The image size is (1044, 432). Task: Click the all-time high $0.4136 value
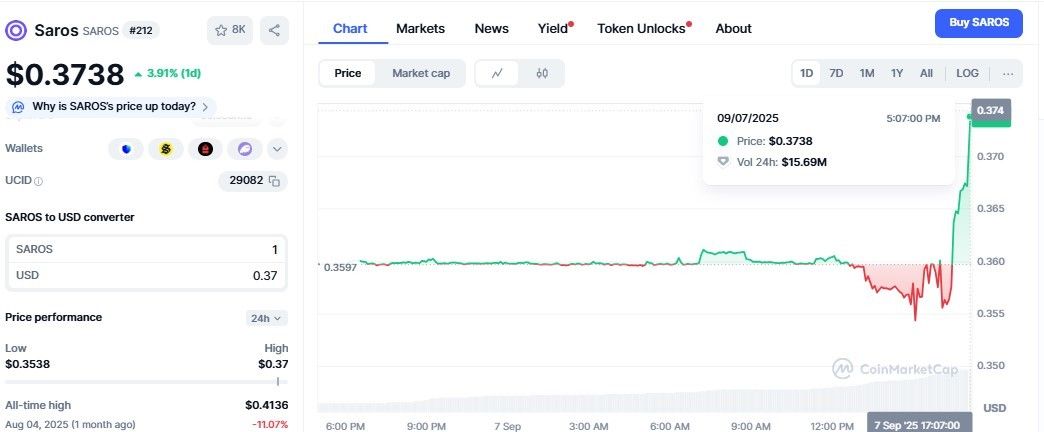click(x=266, y=405)
